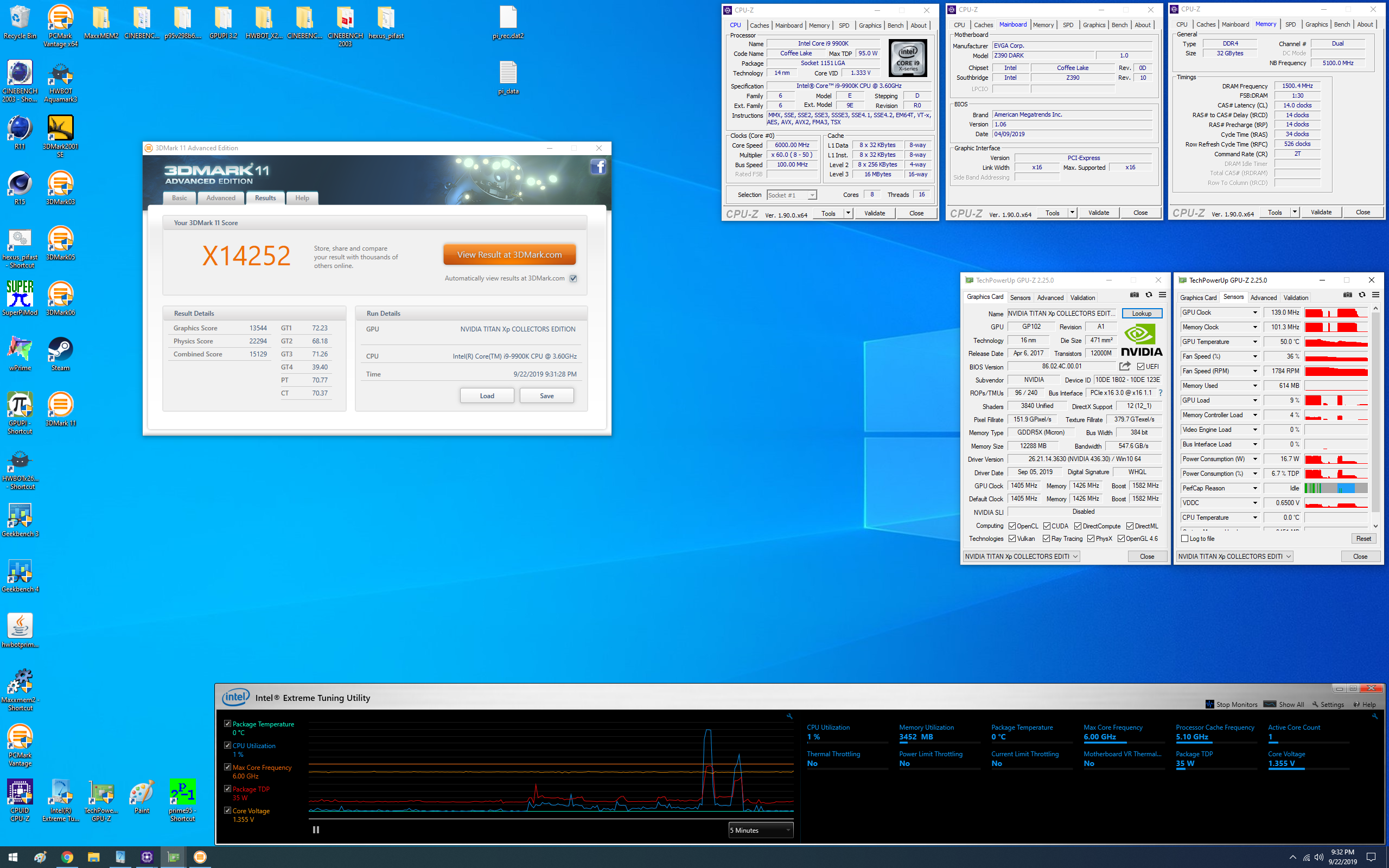The image size is (1389, 868).
Task: Pause the Intel XTU monitoring graph
Action: [x=316, y=829]
